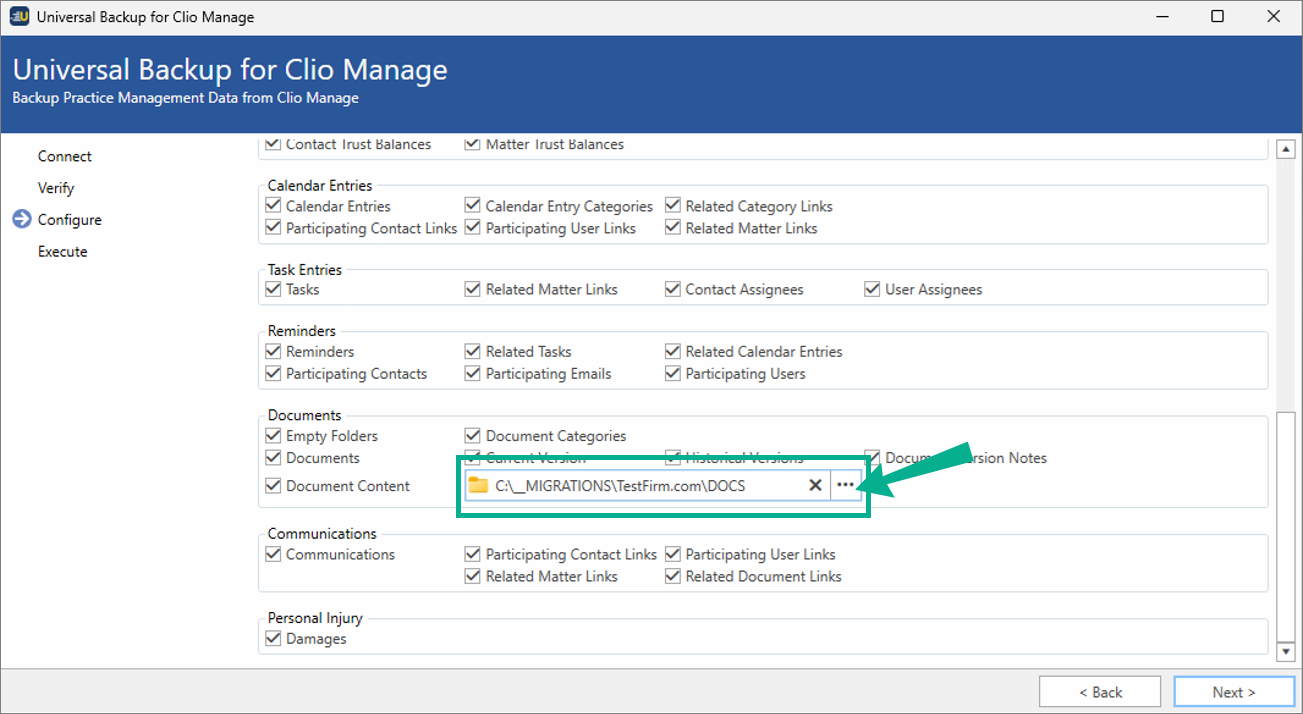Screen dimensions: 1303x714
Task: Click scrollbar up arrow
Action: click(1286, 149)
